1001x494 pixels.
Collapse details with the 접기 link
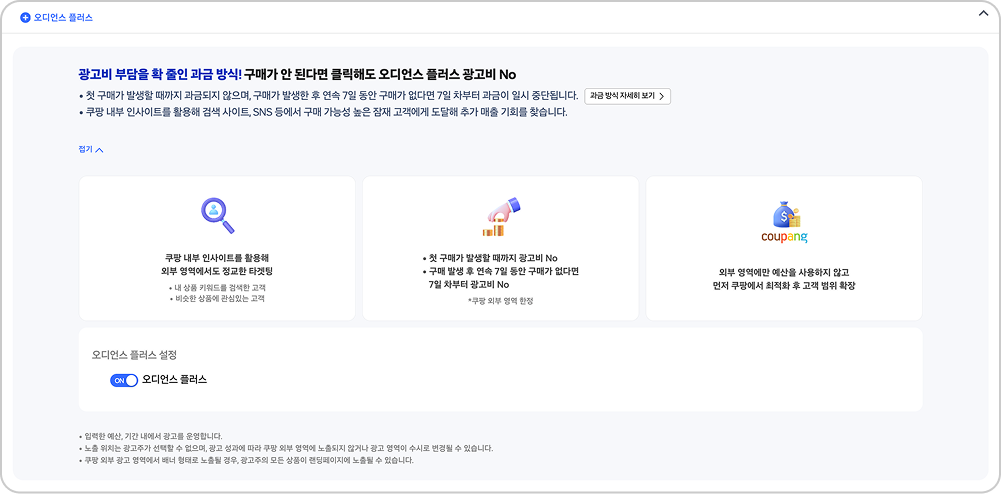(90, 150)
